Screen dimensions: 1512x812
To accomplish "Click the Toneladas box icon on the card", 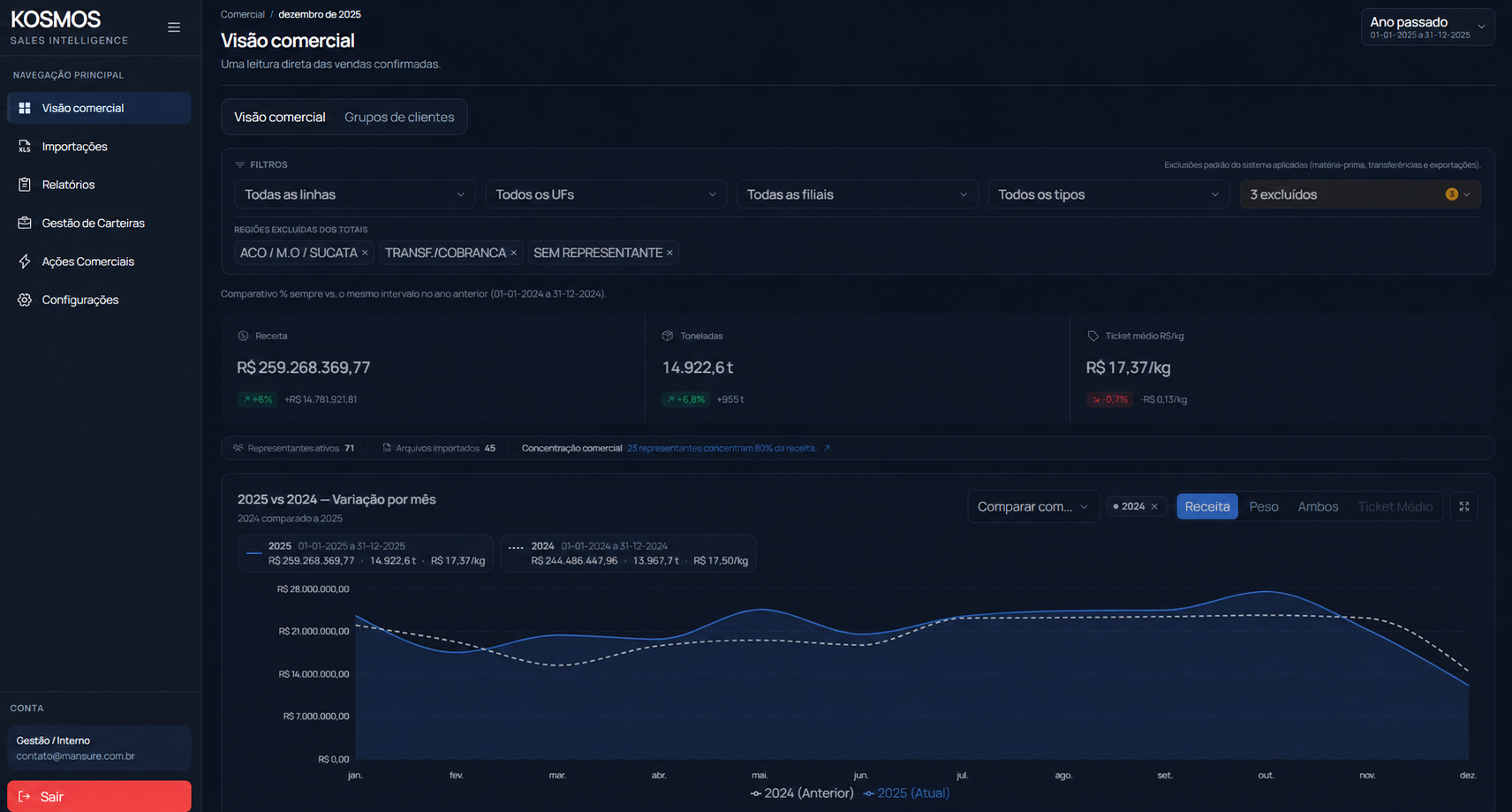I will pos(668,336).
